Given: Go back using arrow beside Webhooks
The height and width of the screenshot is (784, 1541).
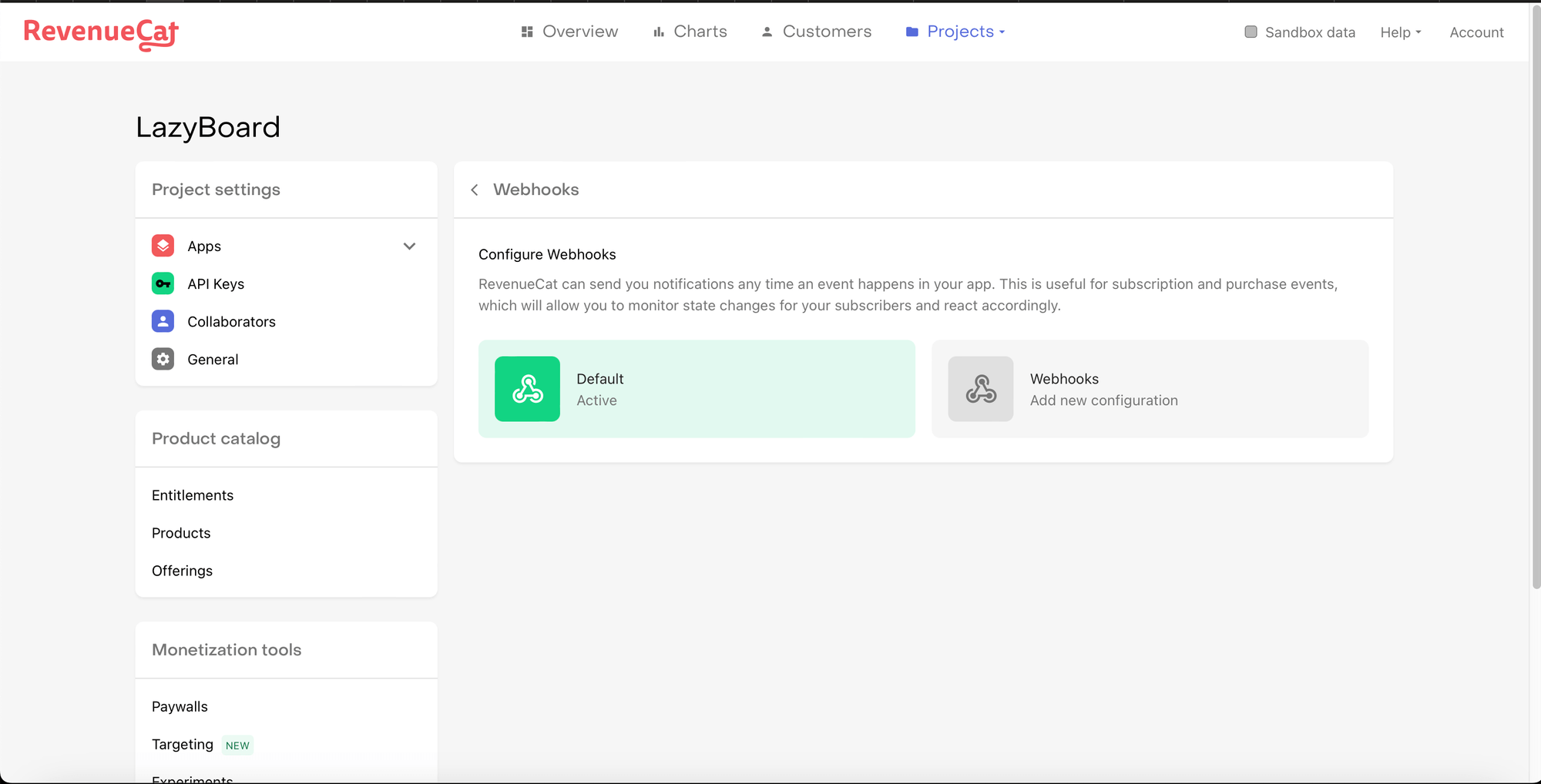Looking at the screenshot, I should point(475,189).
